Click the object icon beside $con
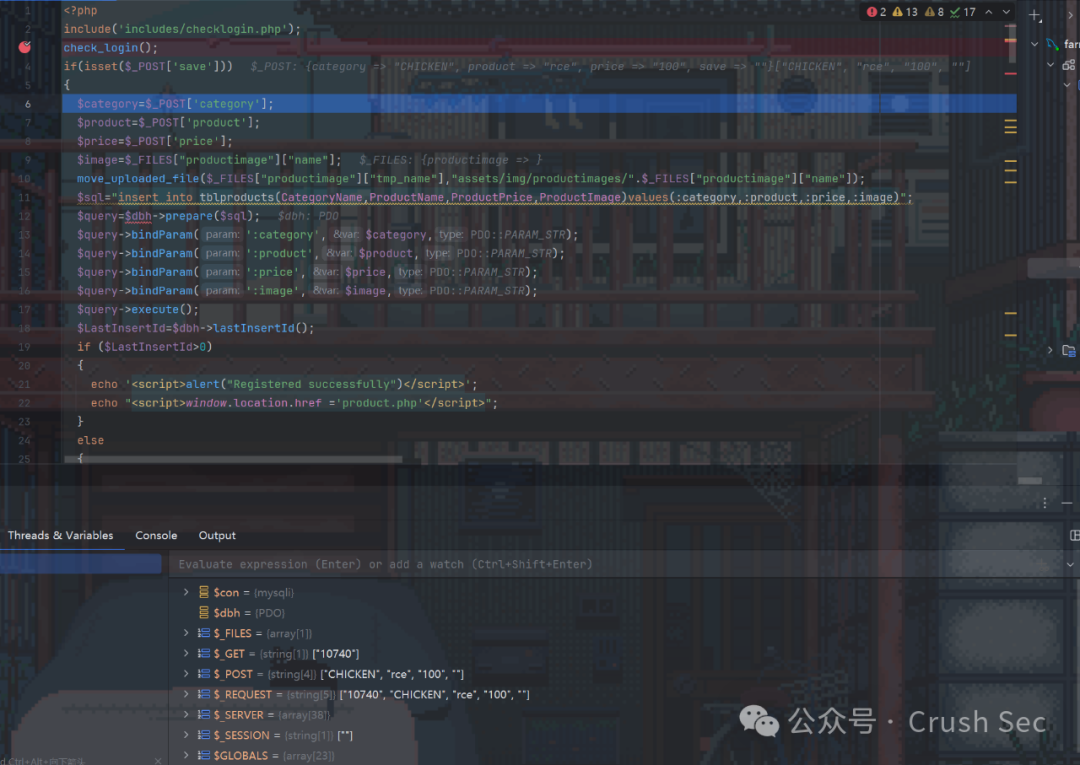This screenshot has height=765, width=1080. click(204, 592)
